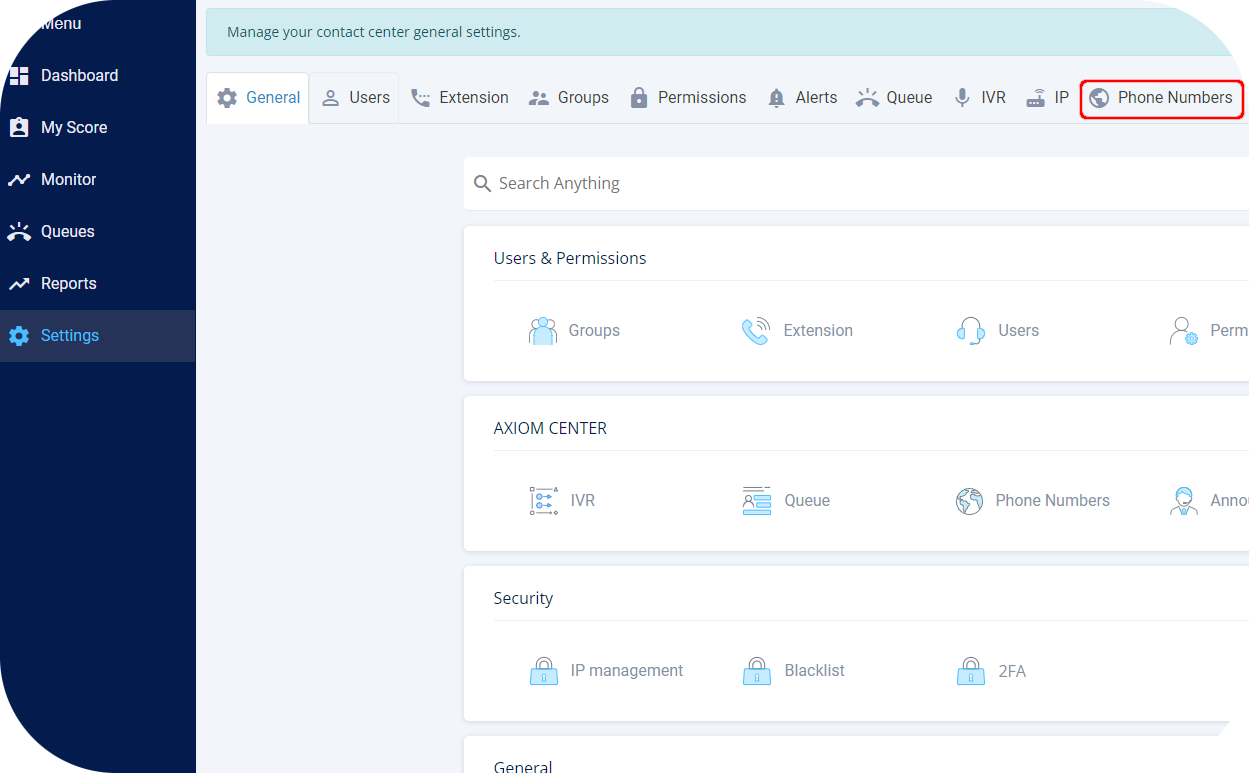Click the Settings gear icon in sidebar

pos(19,336)
